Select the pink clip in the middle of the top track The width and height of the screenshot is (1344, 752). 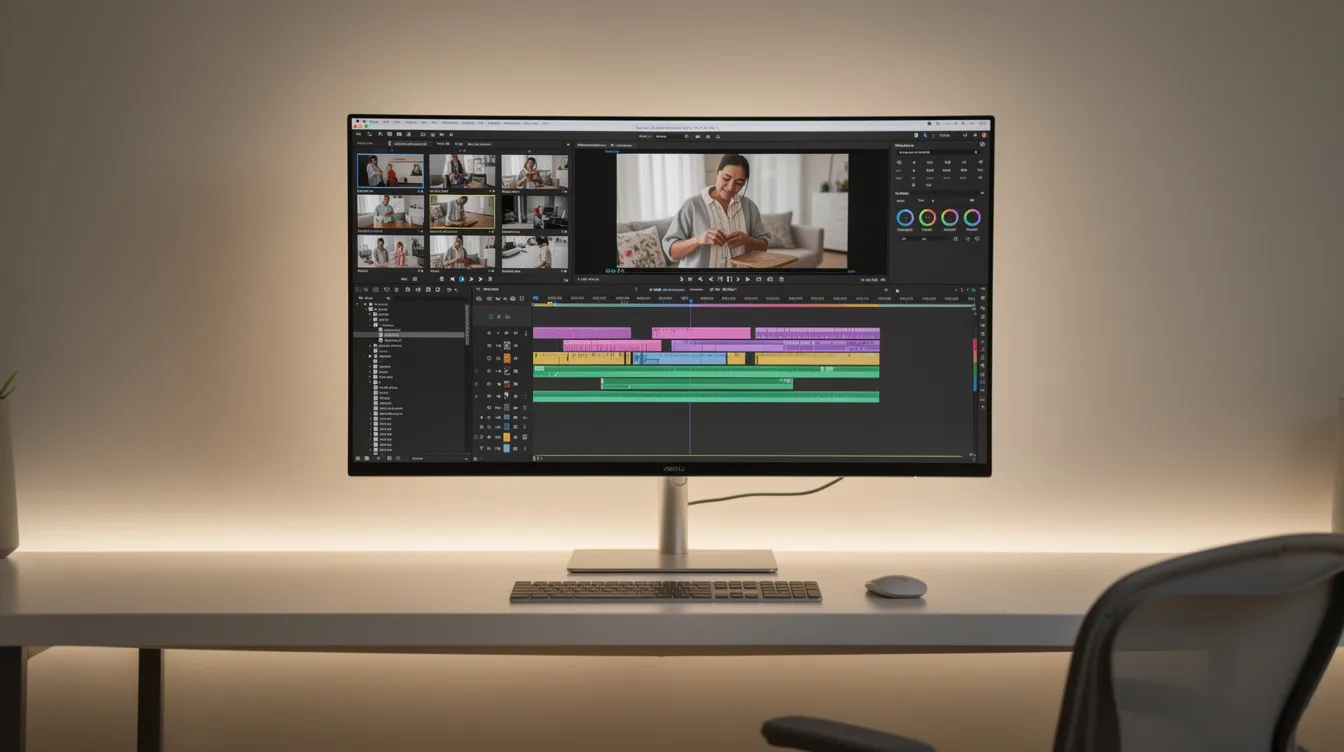tap(701, 333)
